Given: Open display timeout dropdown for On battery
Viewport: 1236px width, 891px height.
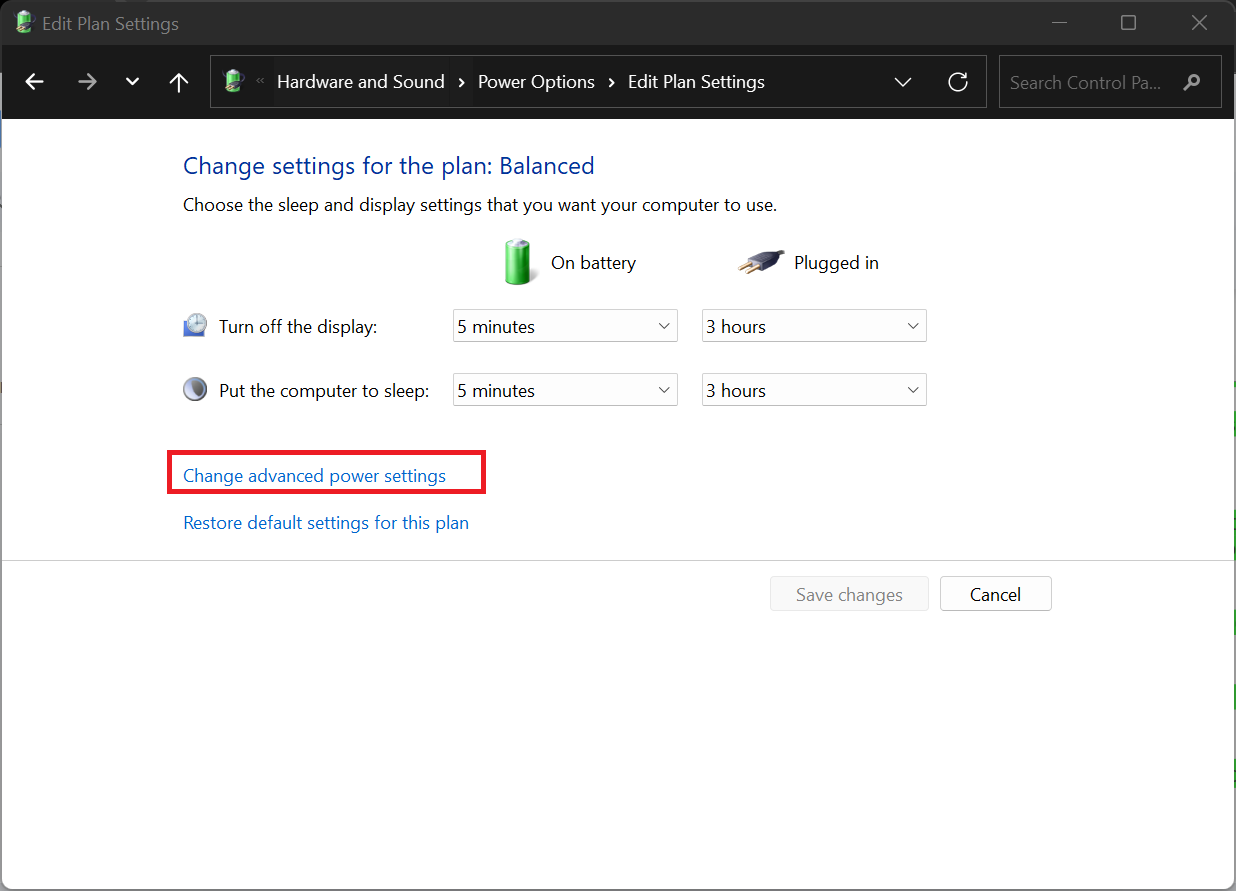Looking at the screenshot, I should 565,327.
